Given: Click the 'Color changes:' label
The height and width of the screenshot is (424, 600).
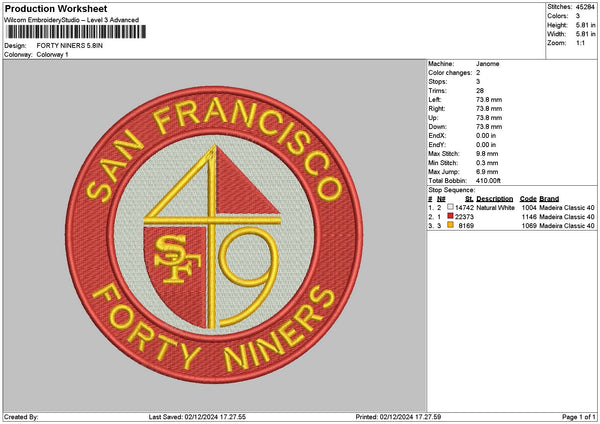Looking at the screenshot, I should coord(450,73).
